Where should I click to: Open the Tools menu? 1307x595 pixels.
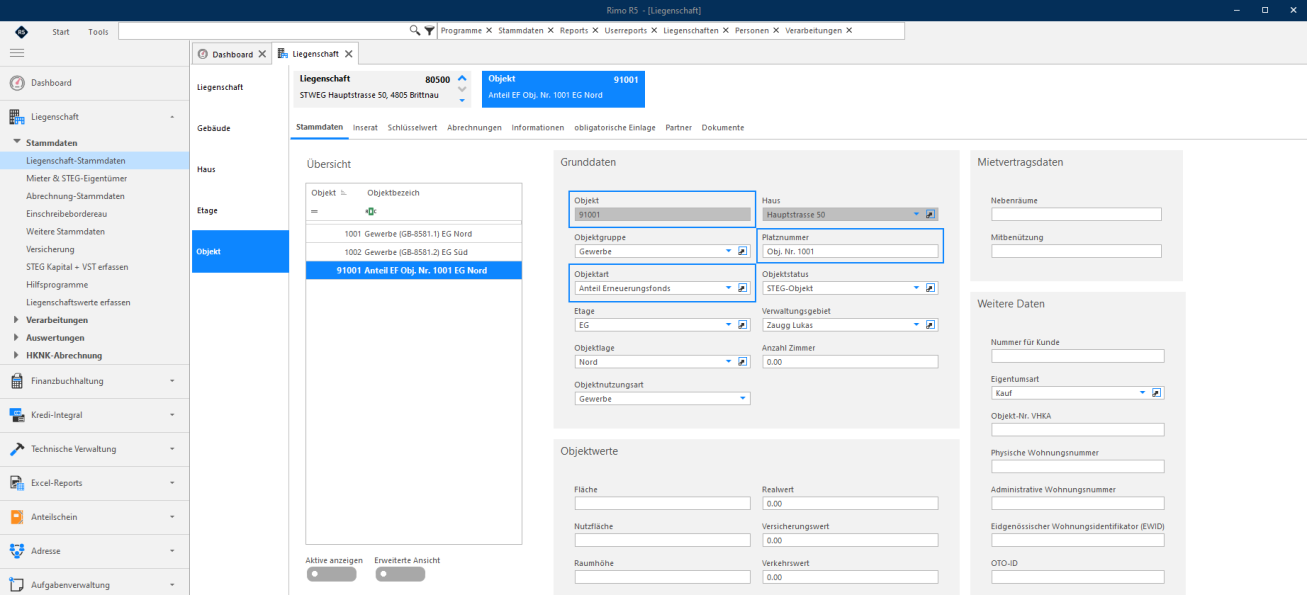point(98,31)
